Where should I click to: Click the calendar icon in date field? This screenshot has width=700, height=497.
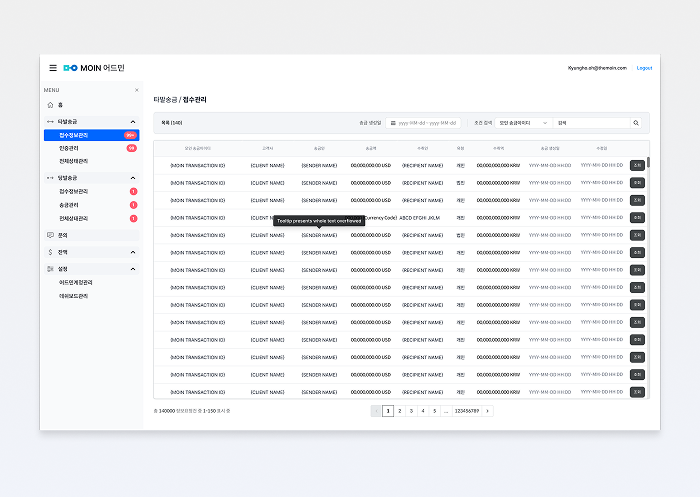click(393, 123)
